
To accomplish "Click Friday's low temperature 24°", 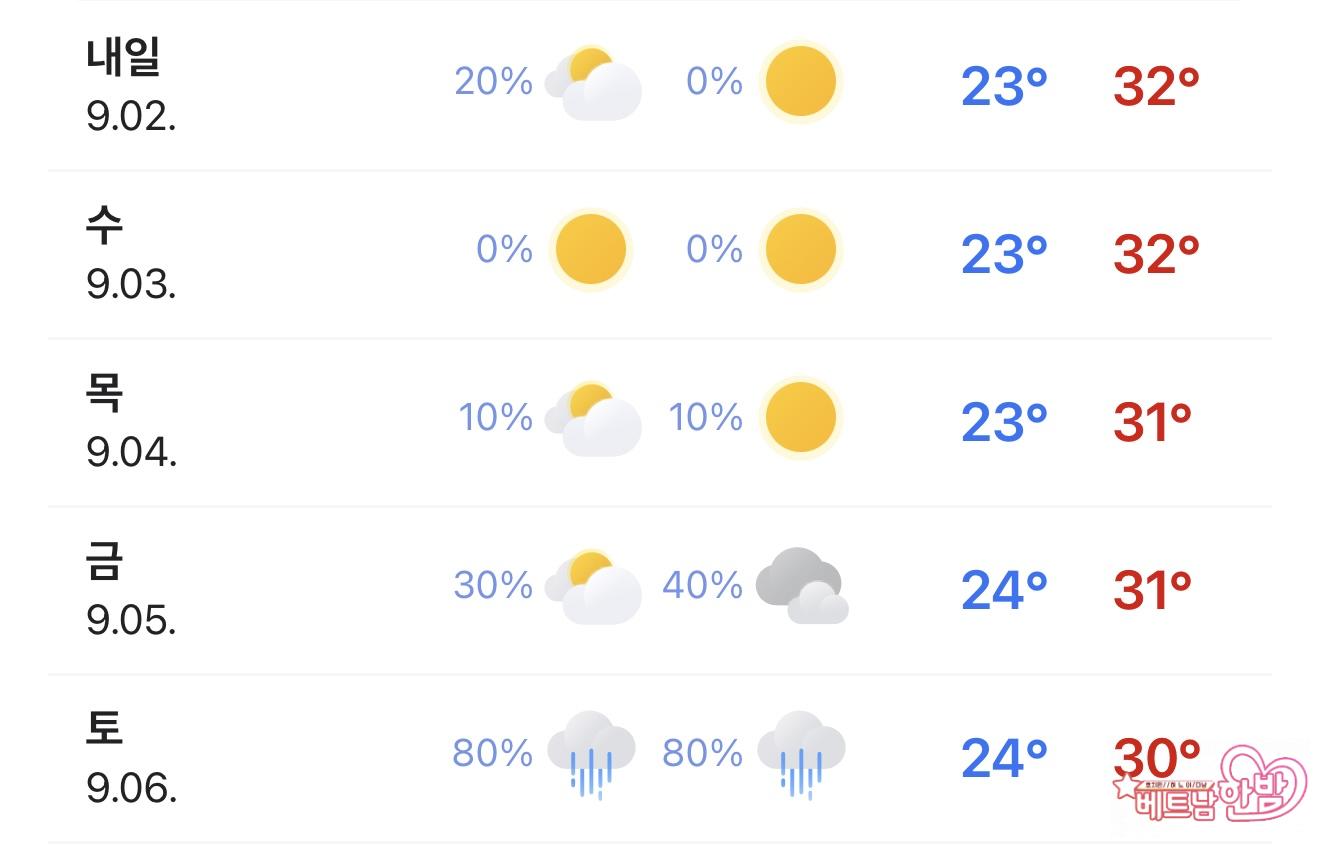I will click(1004, 591).
